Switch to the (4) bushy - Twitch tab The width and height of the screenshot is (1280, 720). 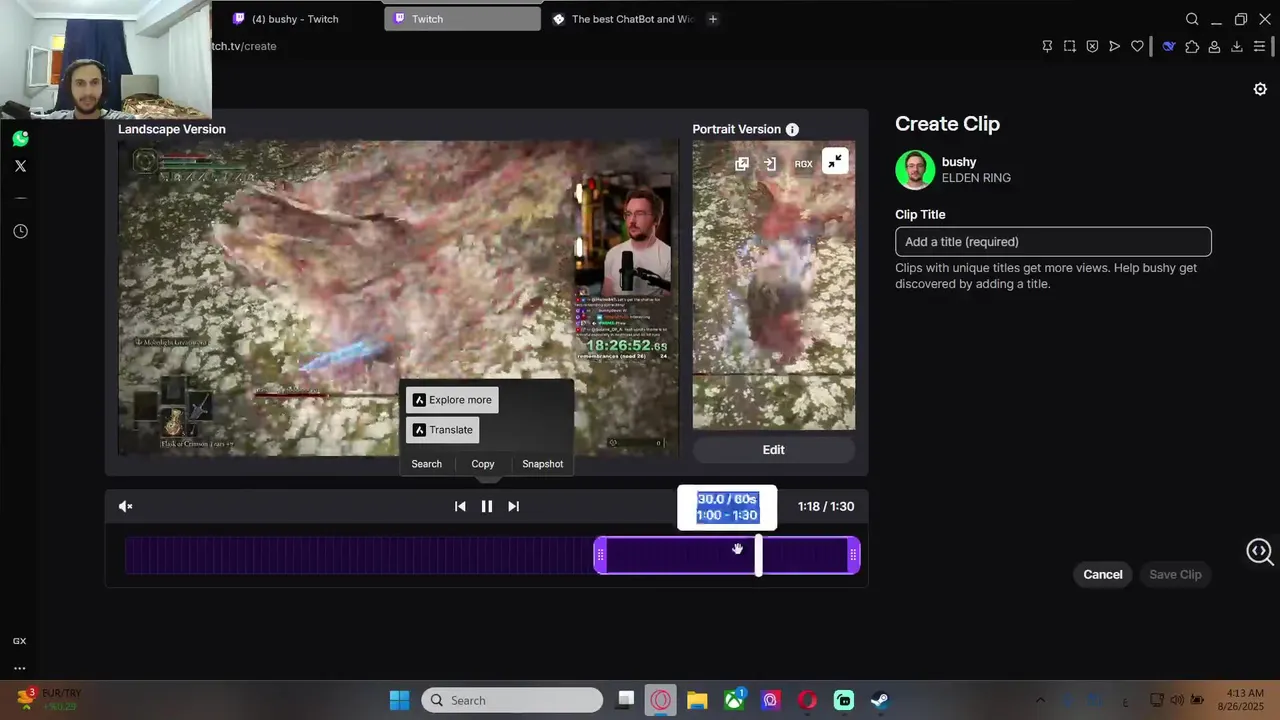(295, 19)
